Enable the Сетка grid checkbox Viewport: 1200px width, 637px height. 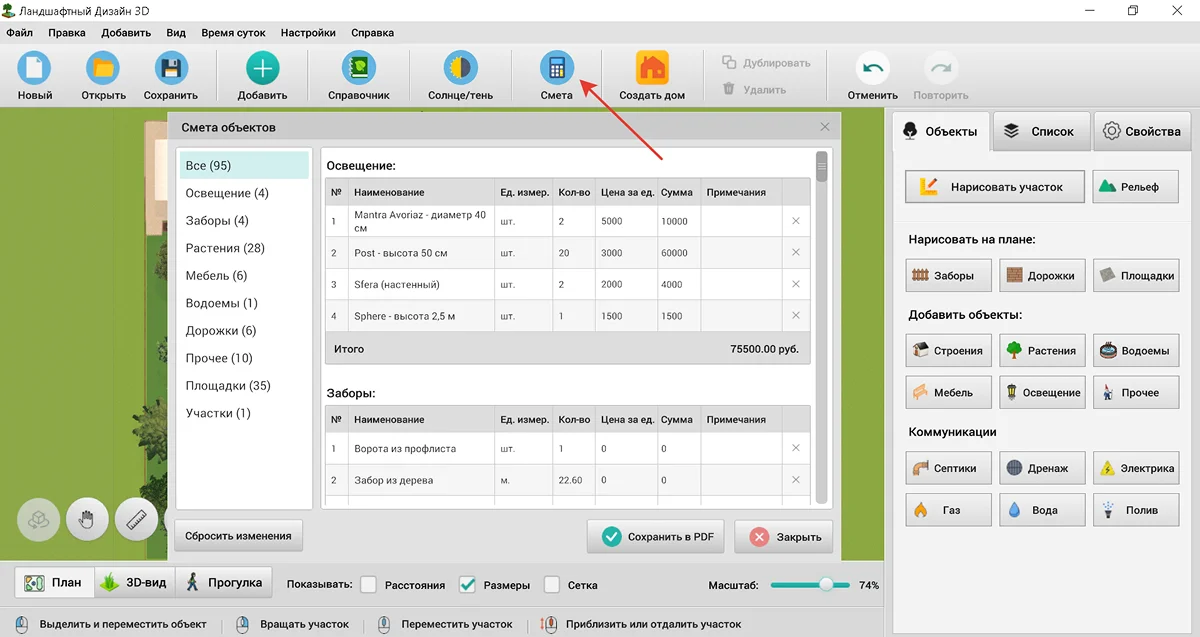(x=552, y=584)
